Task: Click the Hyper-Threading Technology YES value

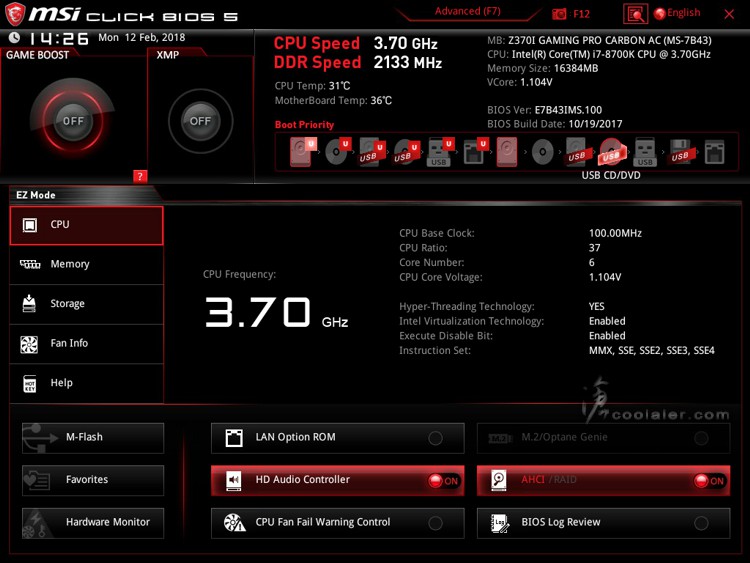Action: pyautogui.click(x=596, y=306)
